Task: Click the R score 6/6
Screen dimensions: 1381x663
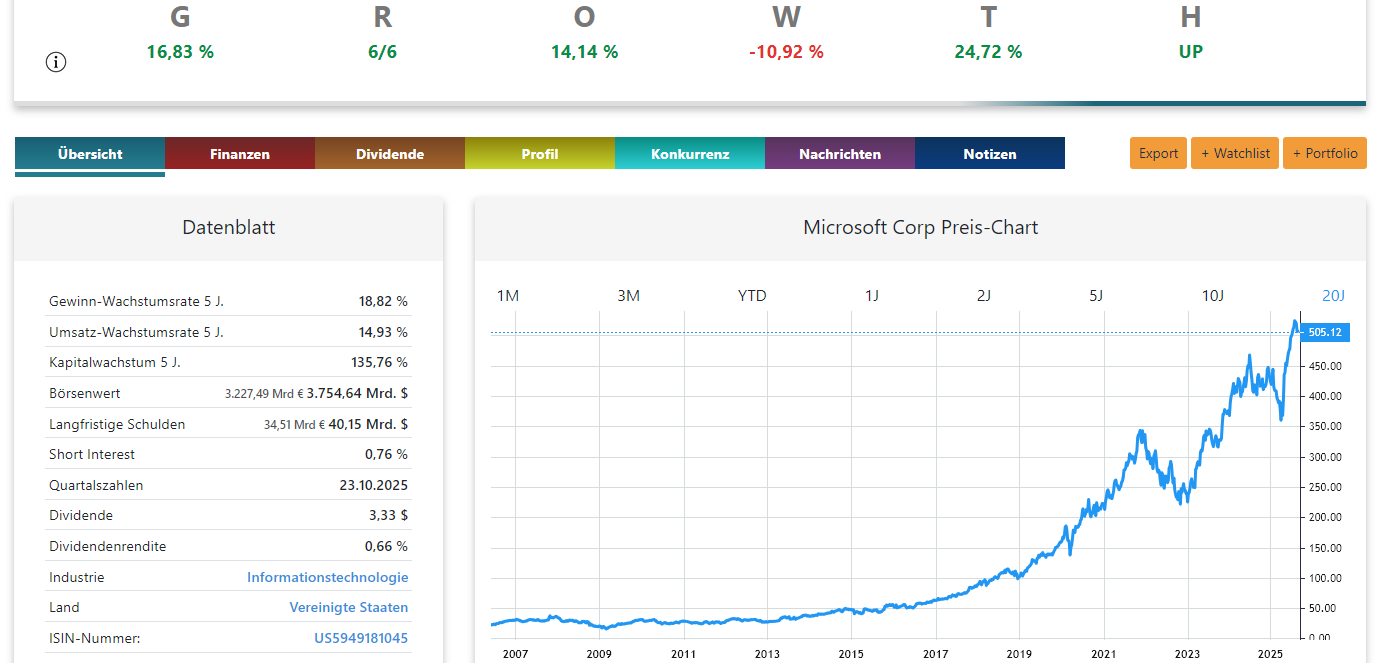Action: 382,52
